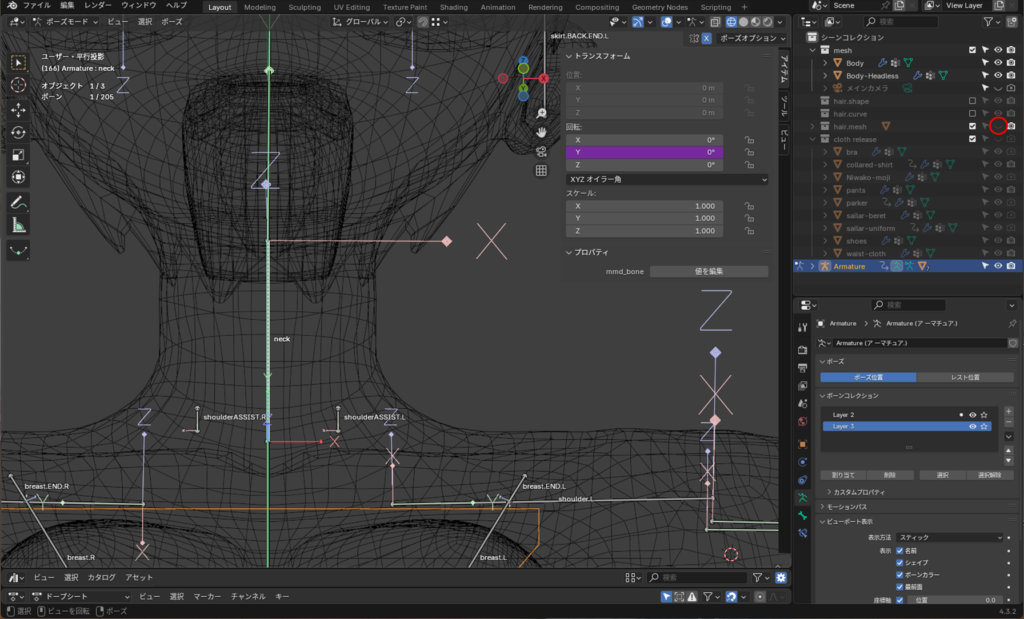The height and width of the screenshot is (619, 1024).
Task: Select the Rotate tool in viewport toolbar
Action: coord(18,131)
